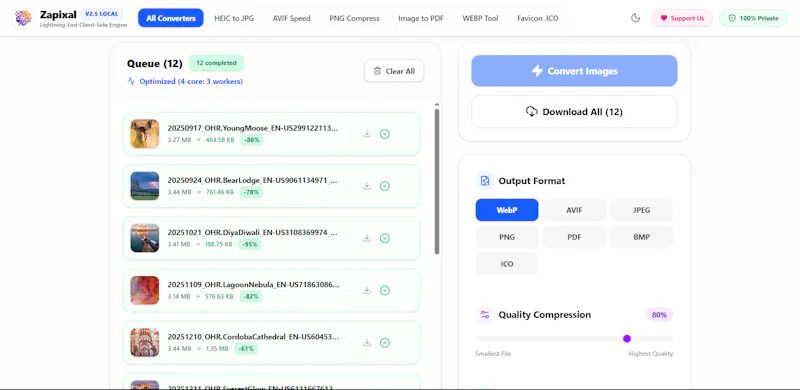Toggle dark mode moon icon
Screen dimensions: 800x390
(x=635, y=18)
